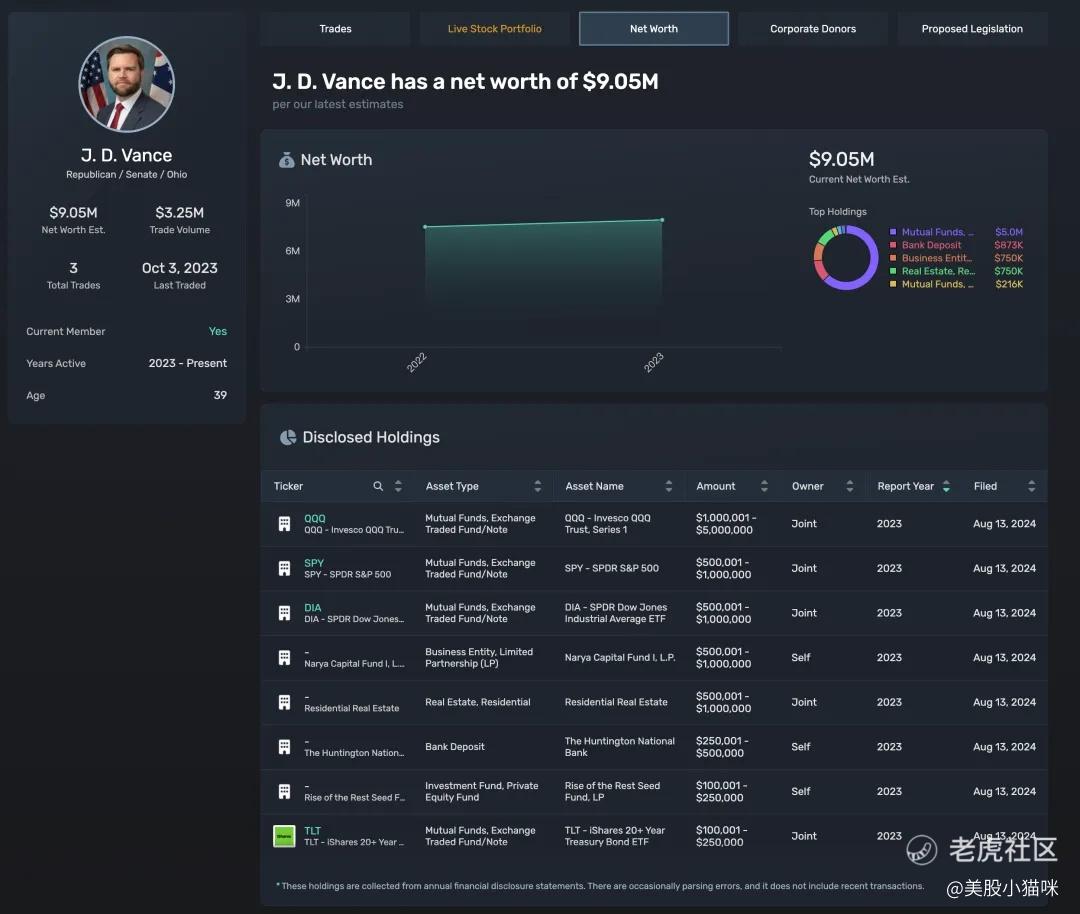The image size is (1080, 914).
Task: Open the SPY ticker link
Action: pyautogui.click(x=314, y=563)
